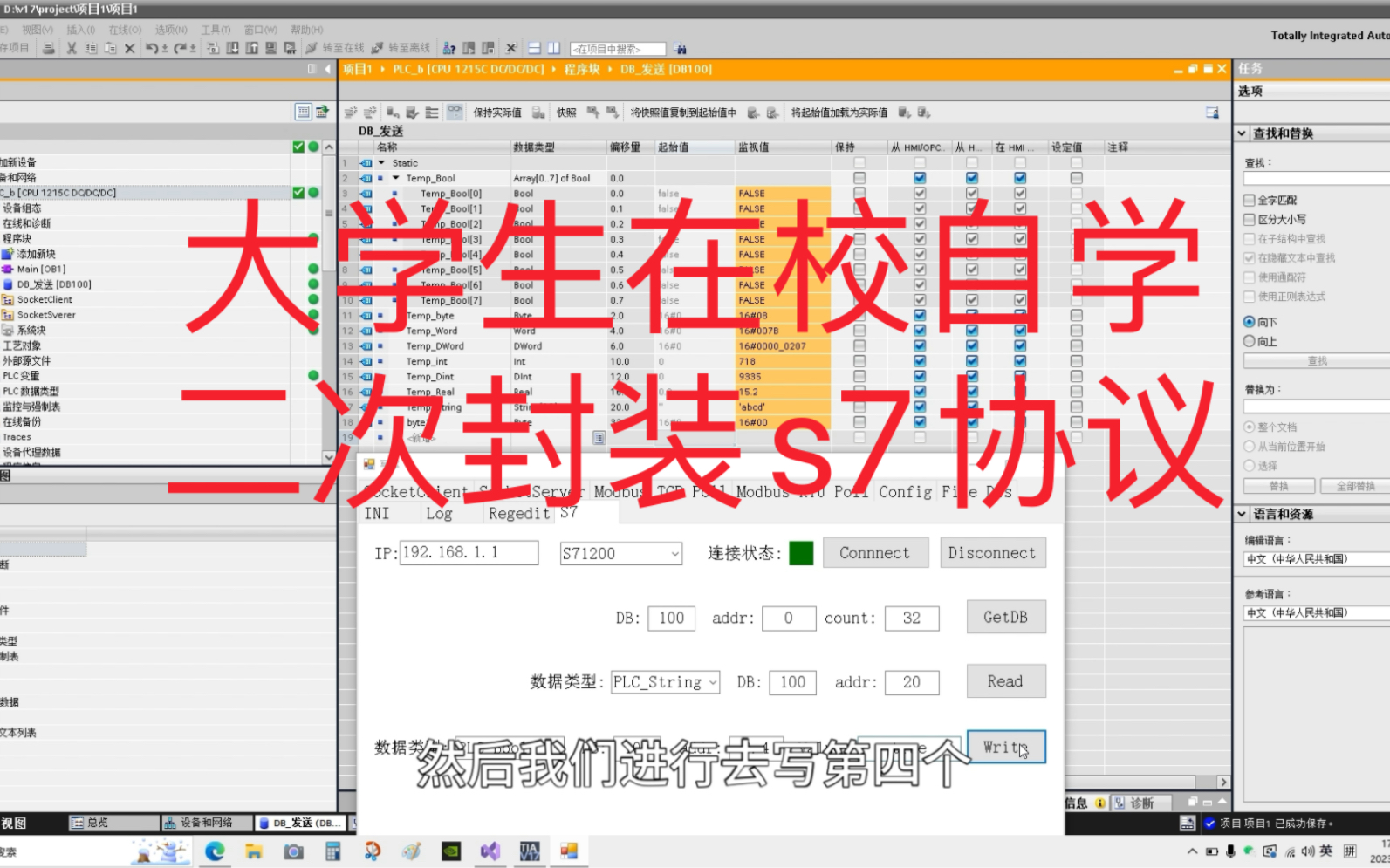Open TIA Portal V17 taskbar icon
This screenshot has width=1390, height=868.
pyautogui.click(x=529, y=851)
